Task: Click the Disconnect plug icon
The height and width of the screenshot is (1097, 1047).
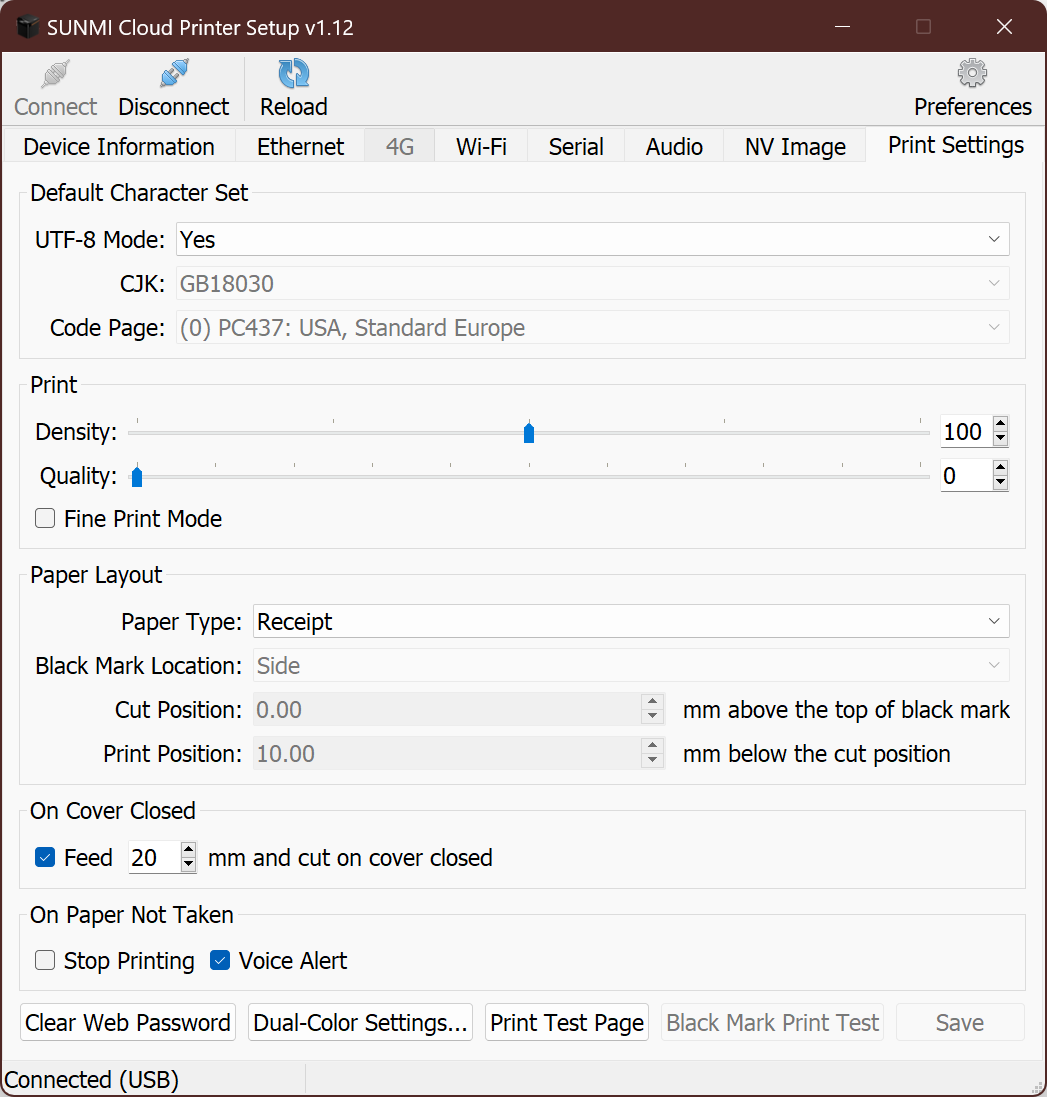Action: point(174,75)
